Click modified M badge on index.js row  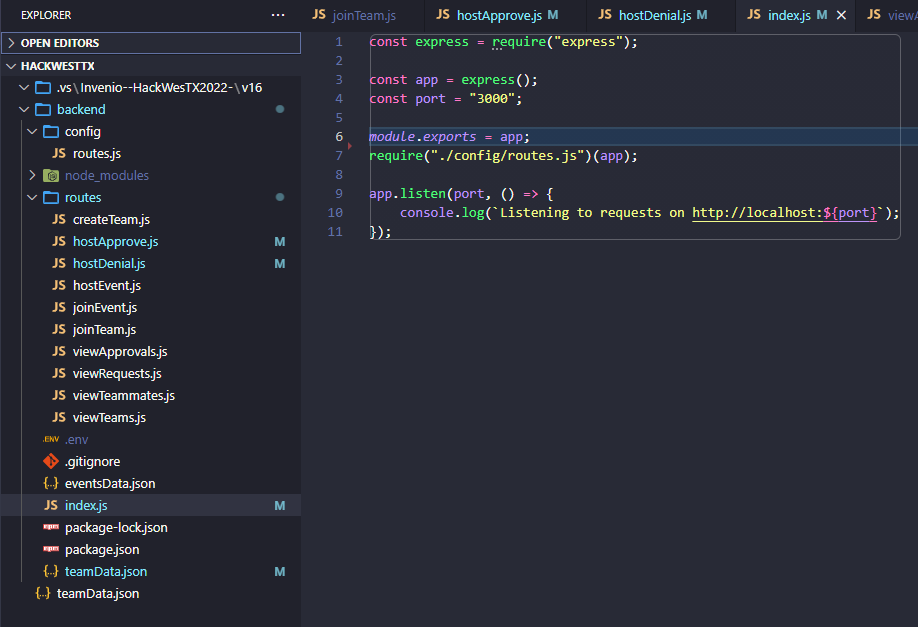tap(280, 506)
